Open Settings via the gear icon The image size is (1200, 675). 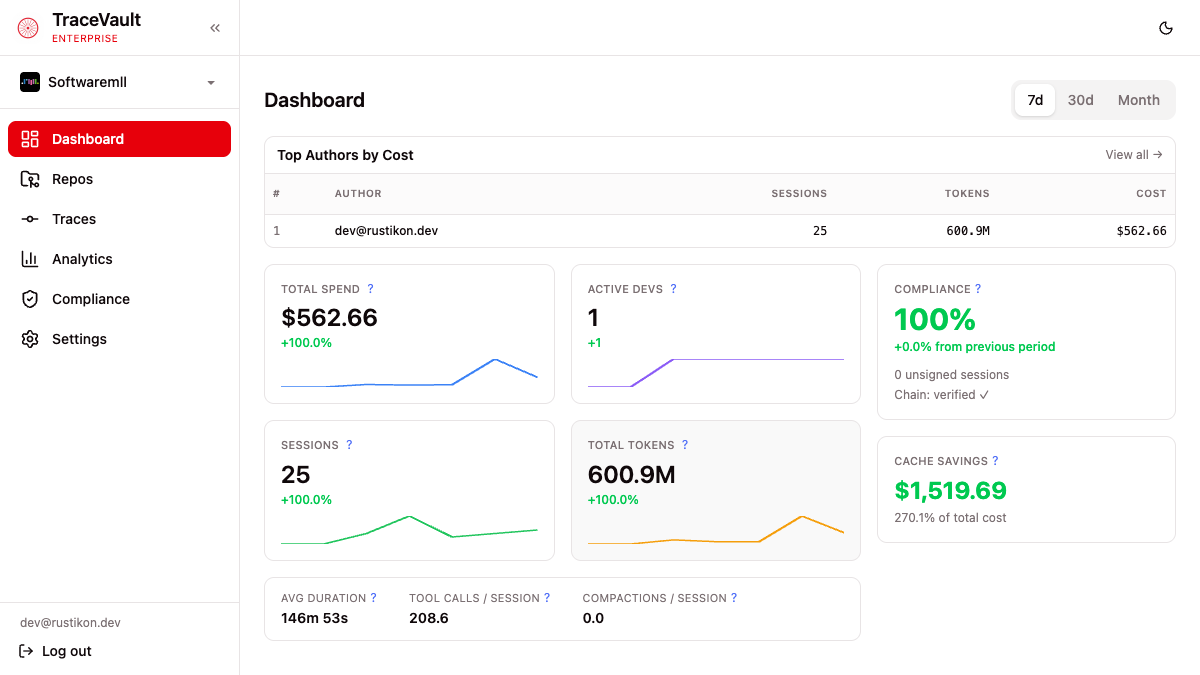pyautogui.click(x=31, y=338)
